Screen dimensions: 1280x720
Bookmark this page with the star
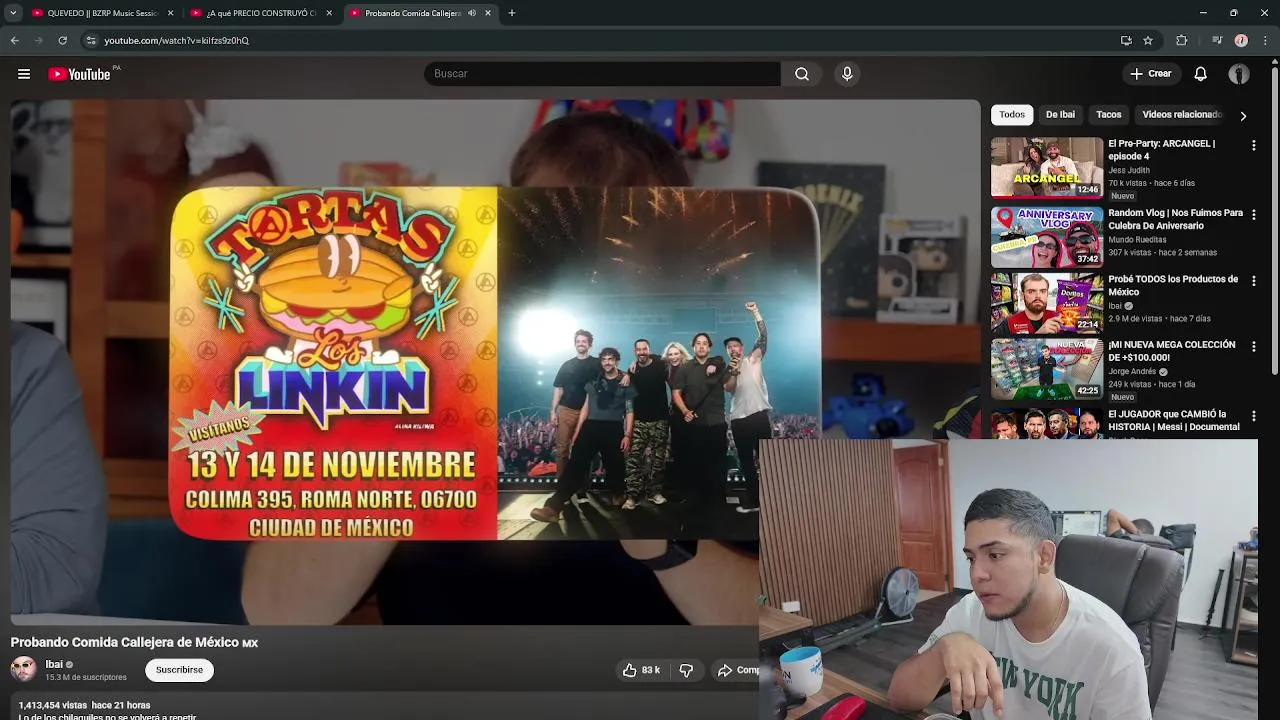coord(1148,41)
